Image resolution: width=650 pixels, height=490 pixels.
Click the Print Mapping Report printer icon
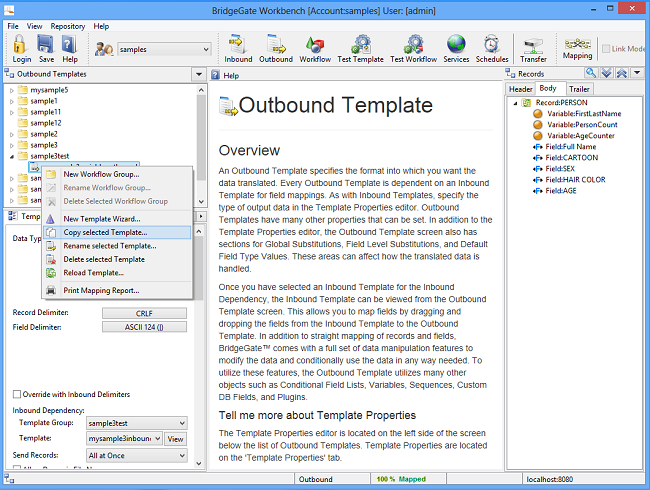51,290
